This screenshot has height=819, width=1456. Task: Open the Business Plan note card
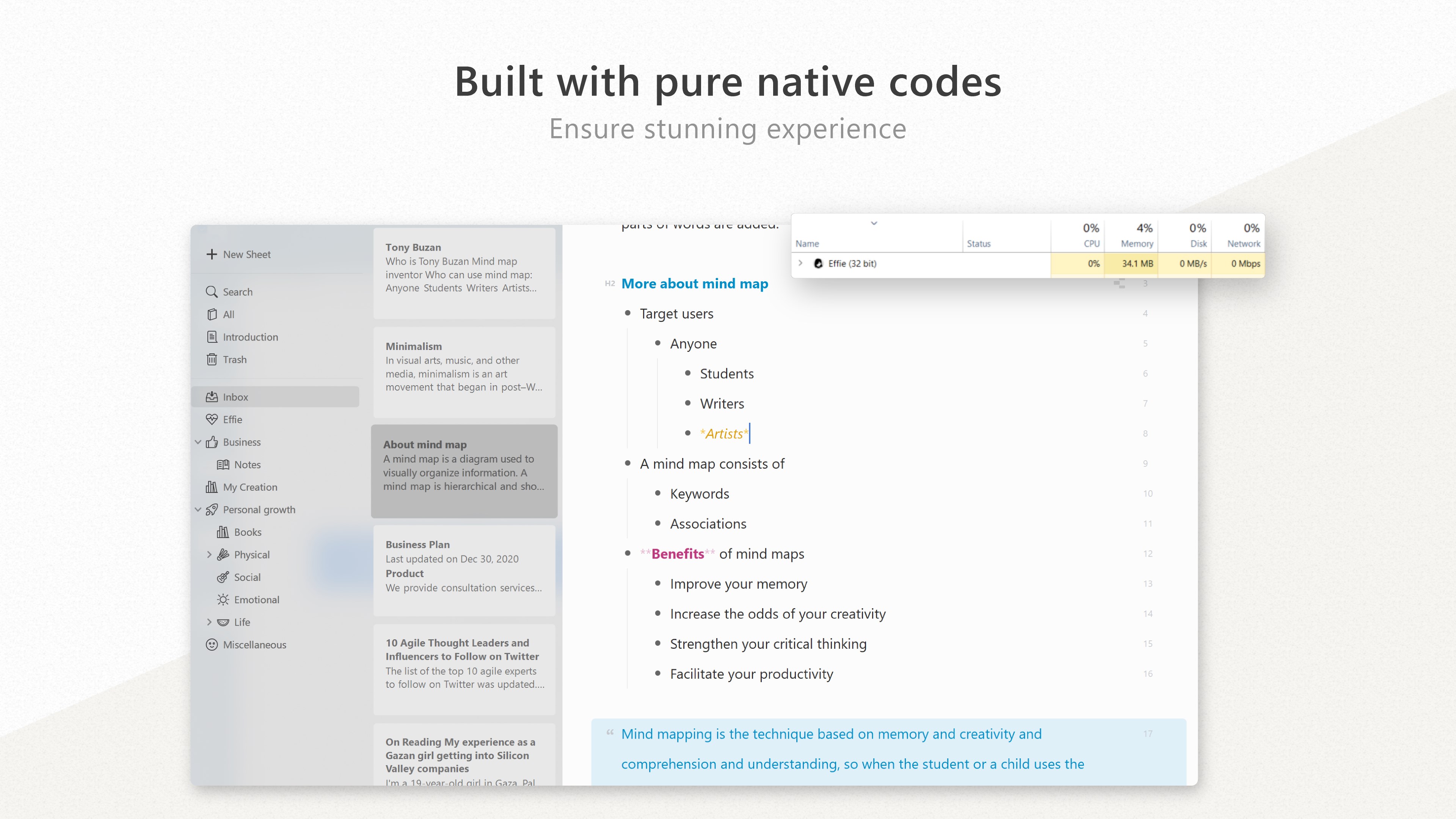(x=463, y=570)
